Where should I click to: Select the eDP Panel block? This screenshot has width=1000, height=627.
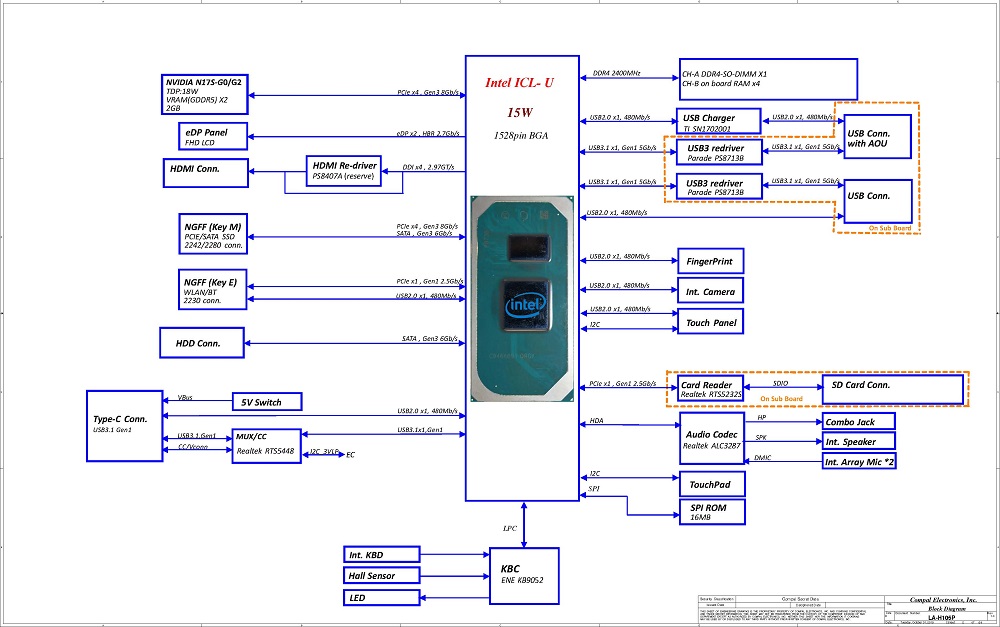pos(213,136)
